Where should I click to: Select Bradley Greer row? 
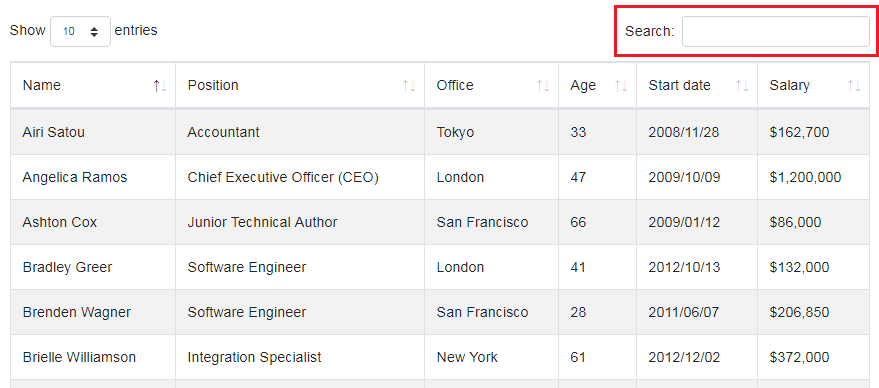(x=440, y=267)
